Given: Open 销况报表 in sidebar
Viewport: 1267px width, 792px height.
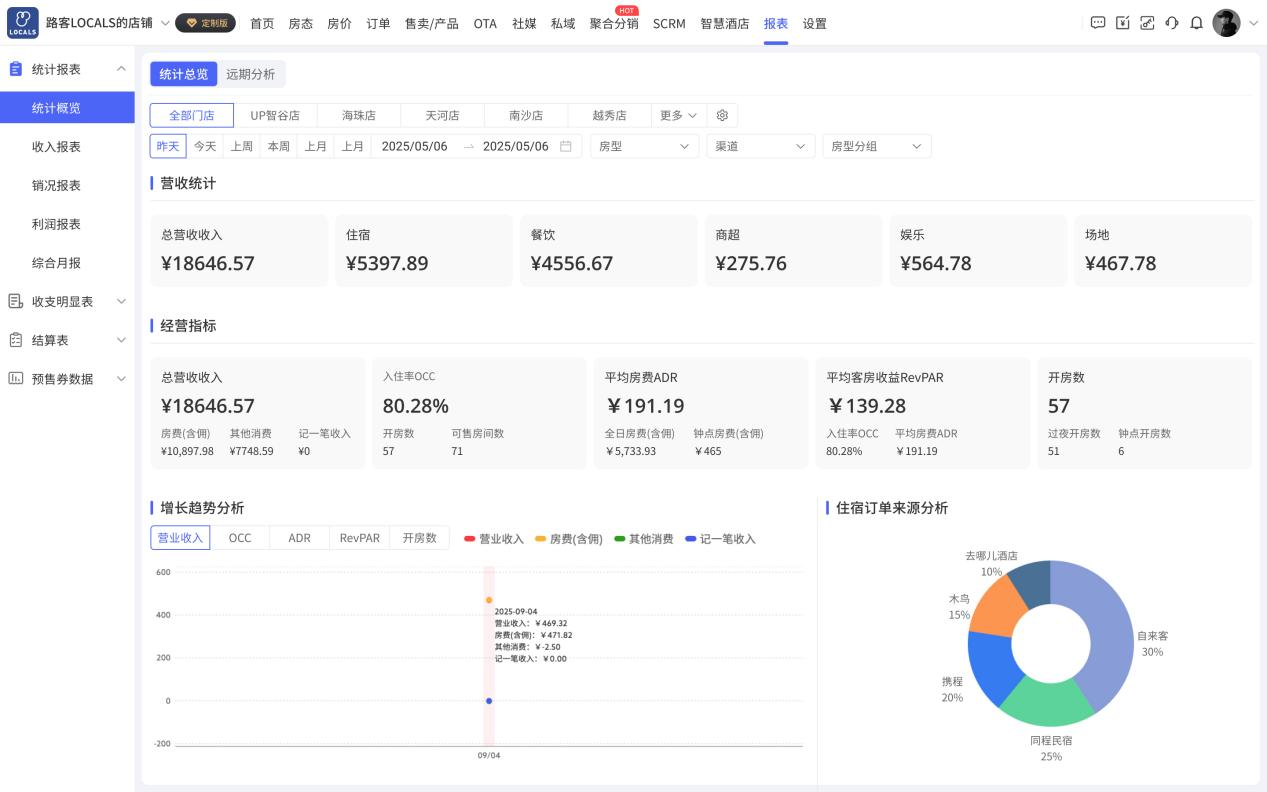Looking at the screenshot, I should point(67,186).
